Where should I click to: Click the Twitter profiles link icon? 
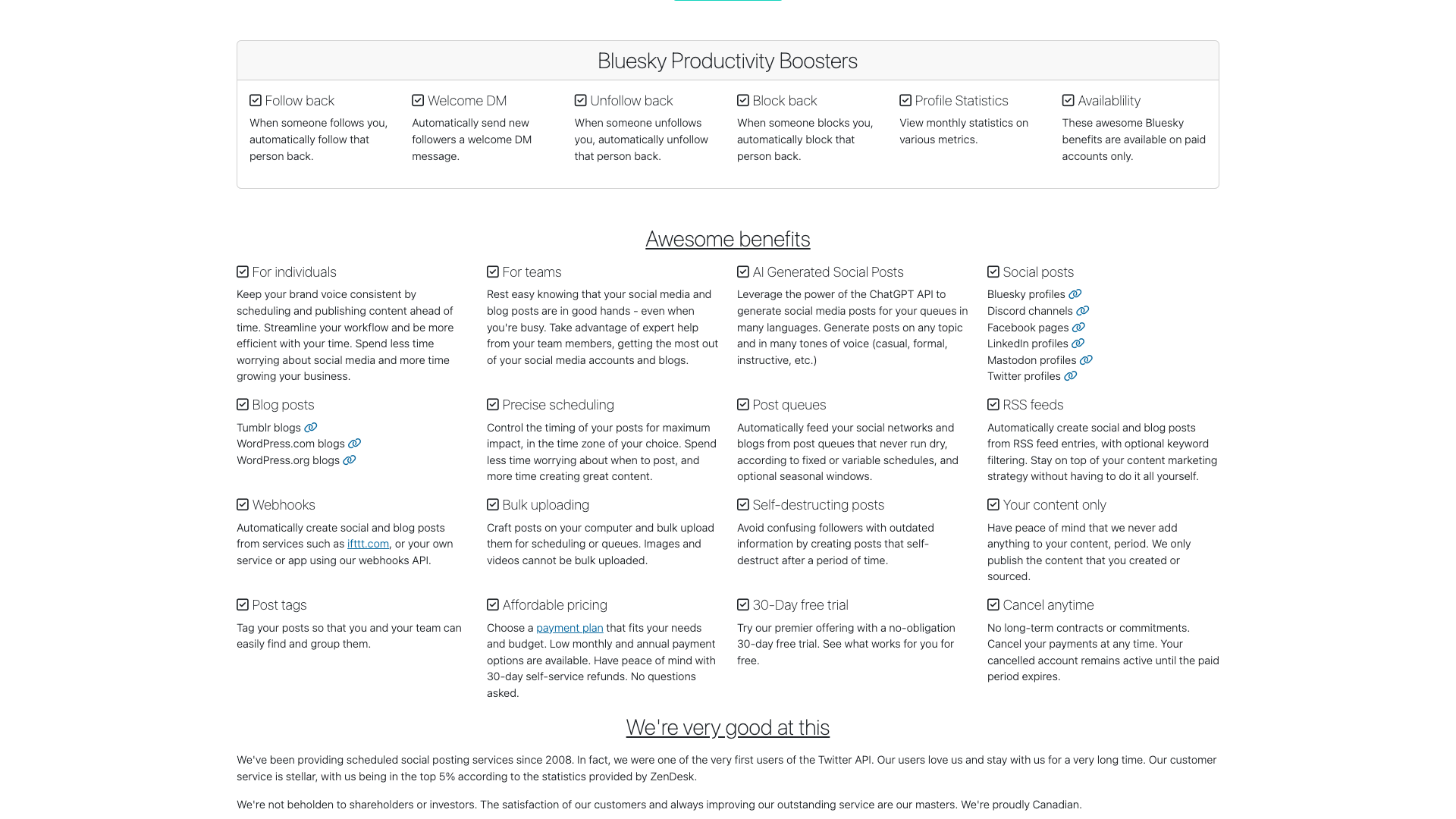coord(1072,376)
